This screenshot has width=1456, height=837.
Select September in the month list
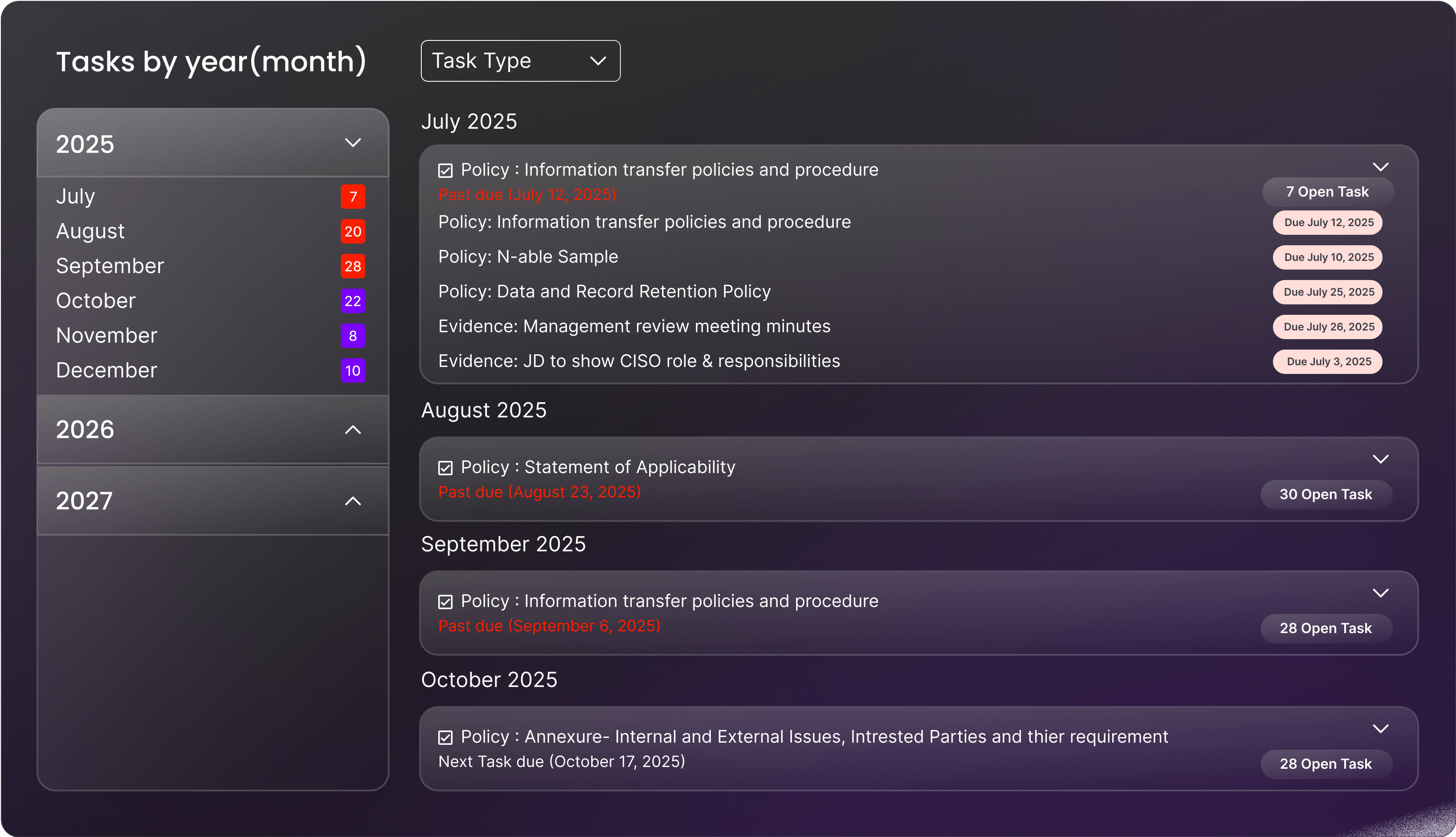(110, 266)
